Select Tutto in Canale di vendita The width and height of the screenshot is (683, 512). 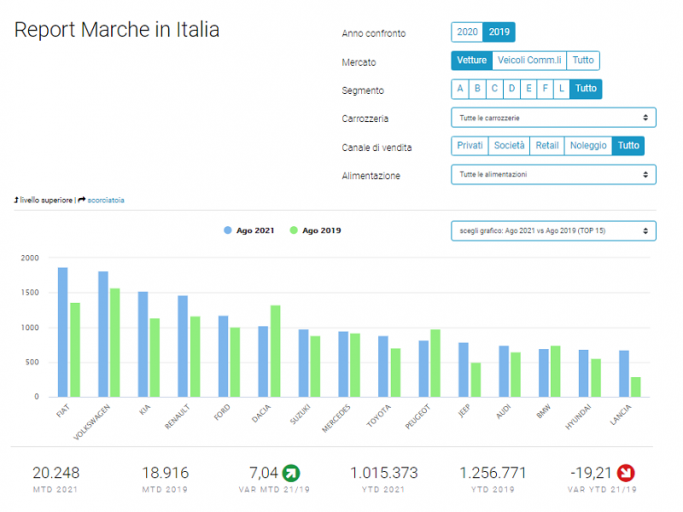tap(628, 146)
